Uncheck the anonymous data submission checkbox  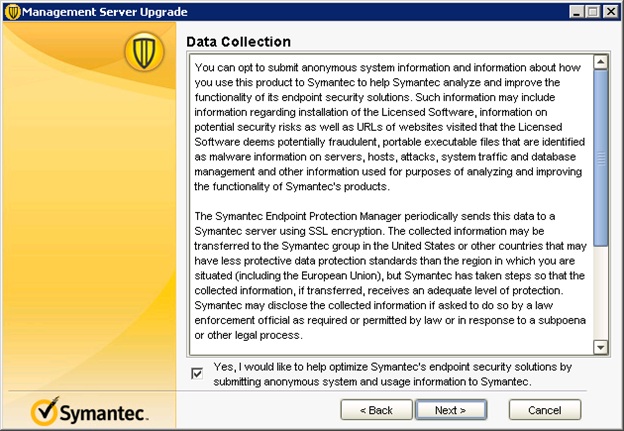197,374
